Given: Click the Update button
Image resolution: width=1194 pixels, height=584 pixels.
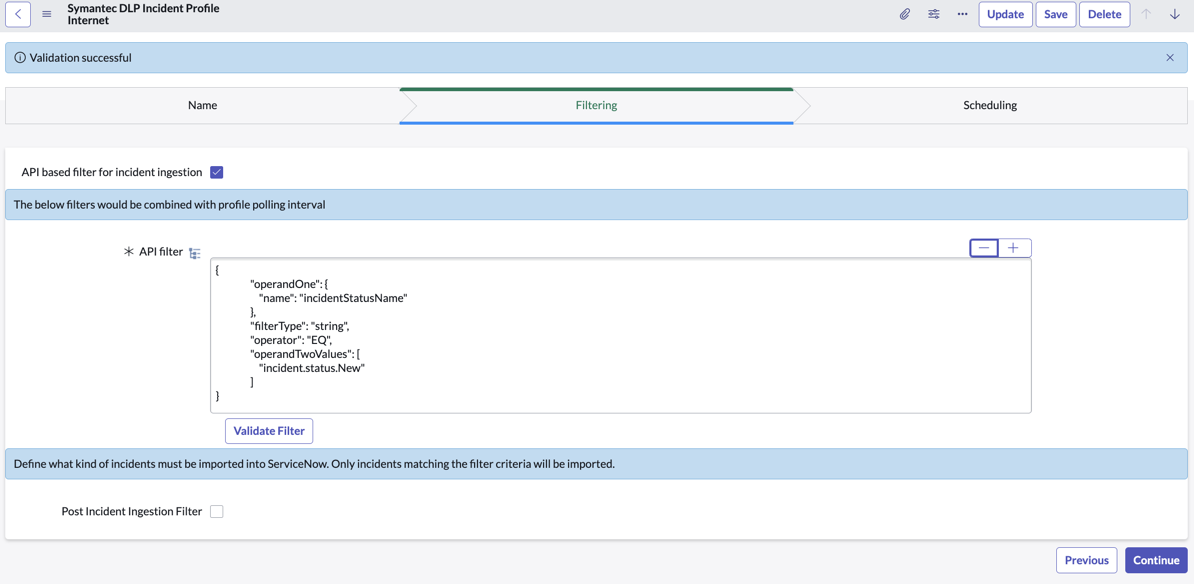Looking at the screenshot, I should tap(1005, 14).
